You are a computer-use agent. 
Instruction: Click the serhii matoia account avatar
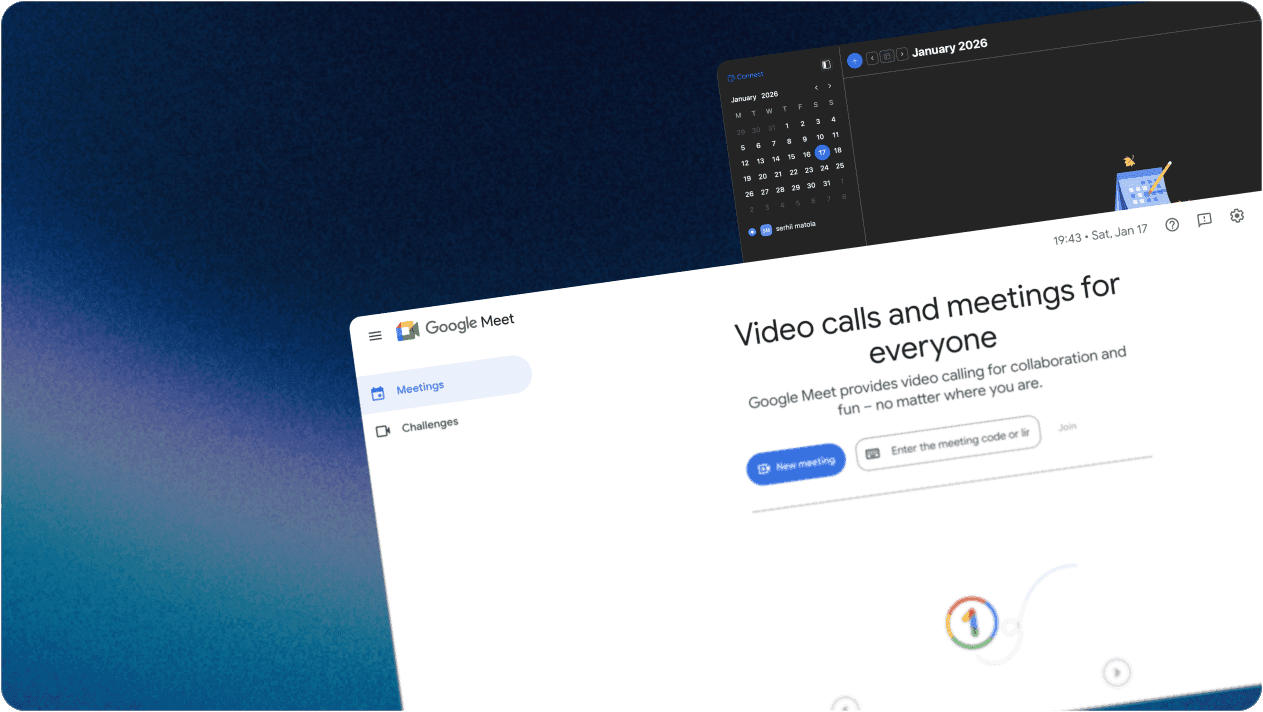pyautogui.click(x=766, y=230)
